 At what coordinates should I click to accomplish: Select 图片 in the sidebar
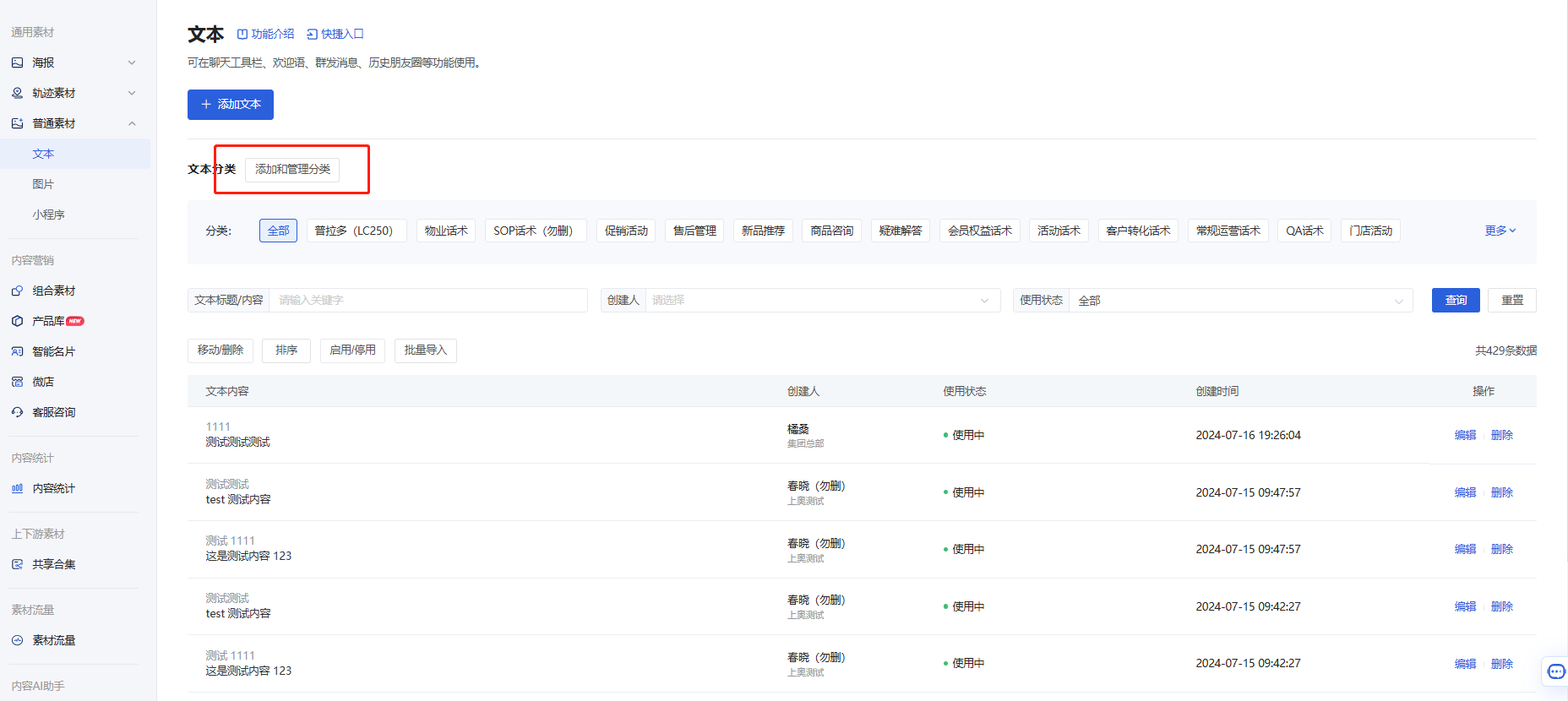click(43, 184)
